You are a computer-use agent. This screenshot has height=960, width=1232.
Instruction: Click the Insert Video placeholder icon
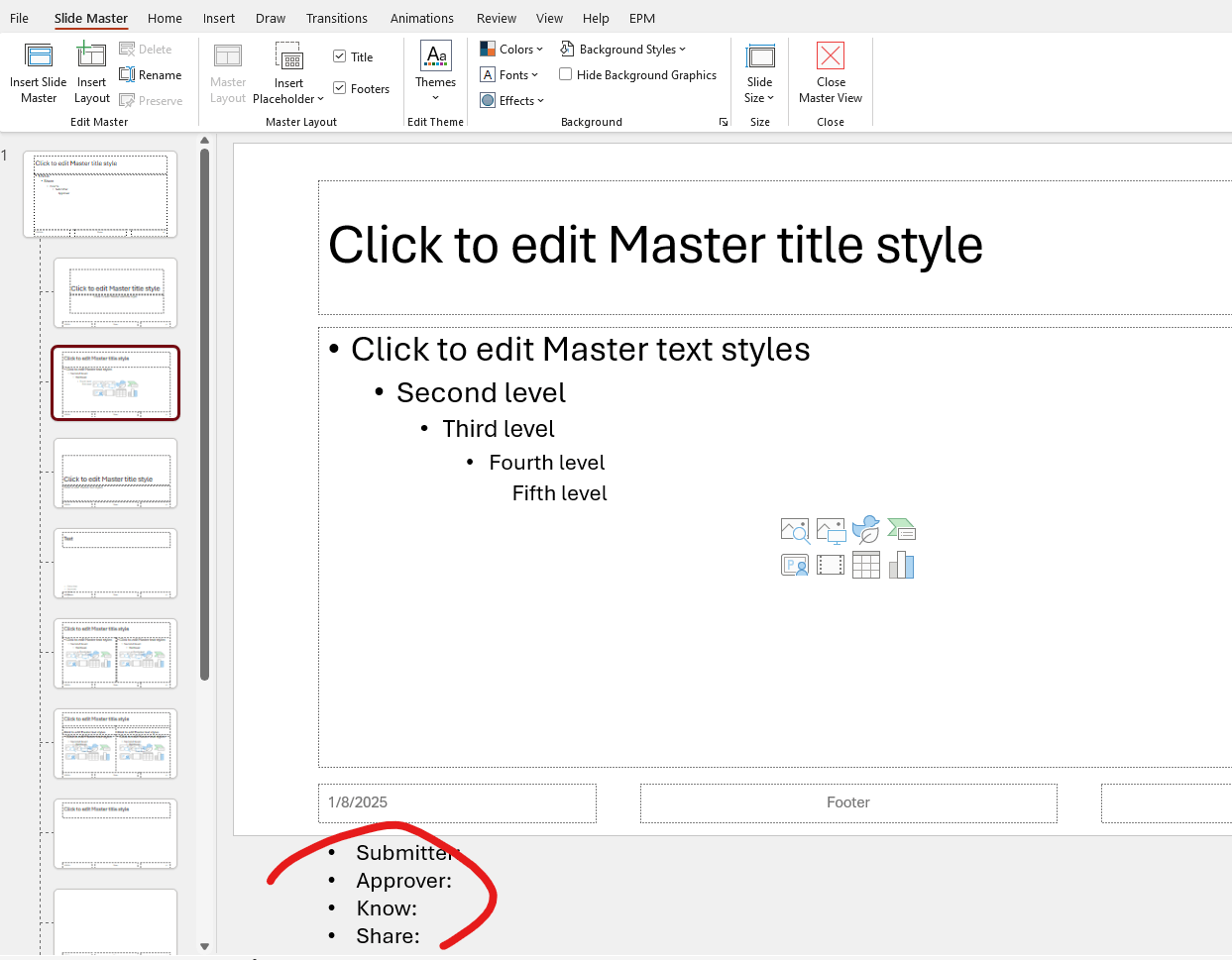point(831,565)
